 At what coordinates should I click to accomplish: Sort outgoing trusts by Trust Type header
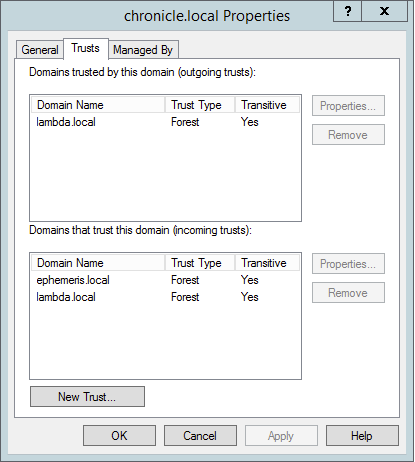point(200,105)
